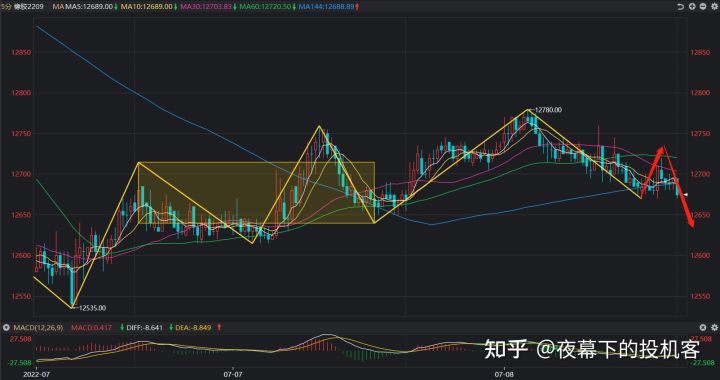The width and height of the screenshot is (720, 380).
Task: Click the white current-price arrow marker
Action: click(x=686, y=195)
